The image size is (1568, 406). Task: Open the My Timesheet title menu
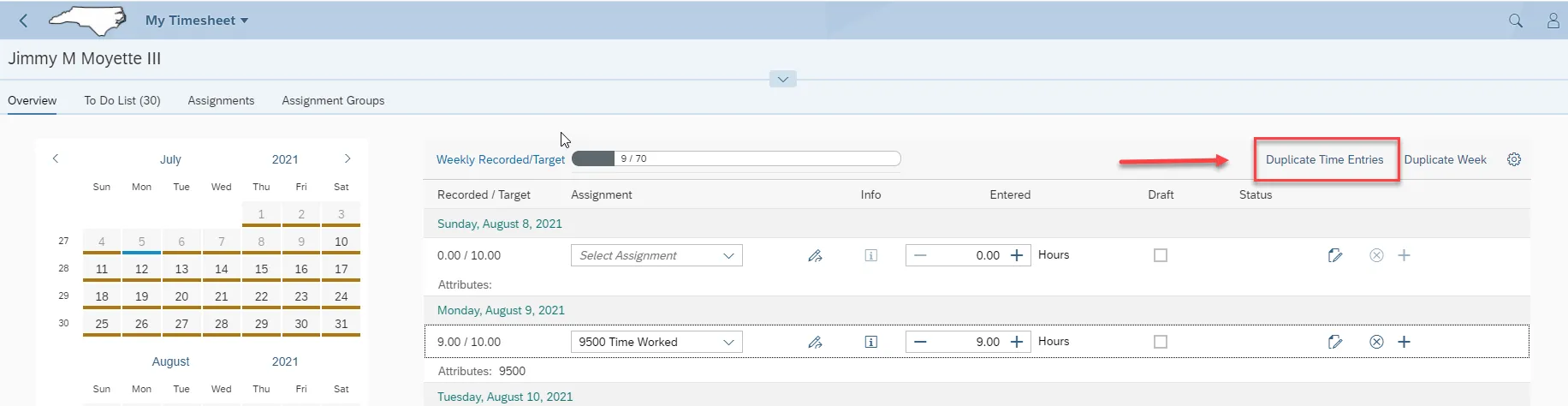pyautogui.click(x=197, y=21)
